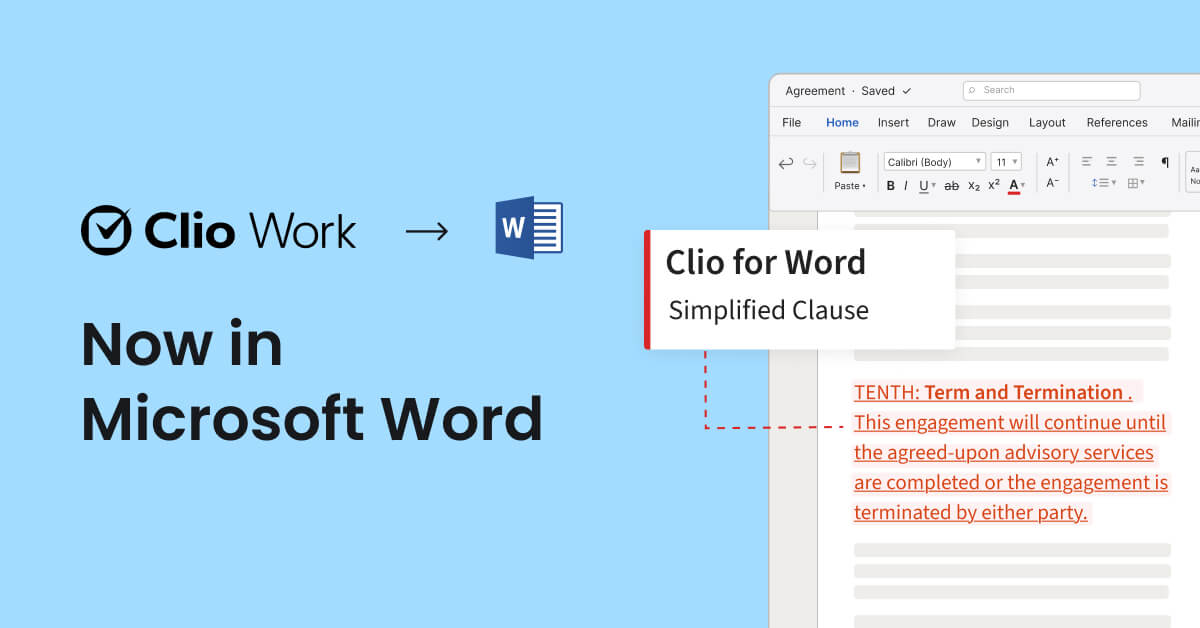Switch to the Draw tab

[x=941, y=122]
